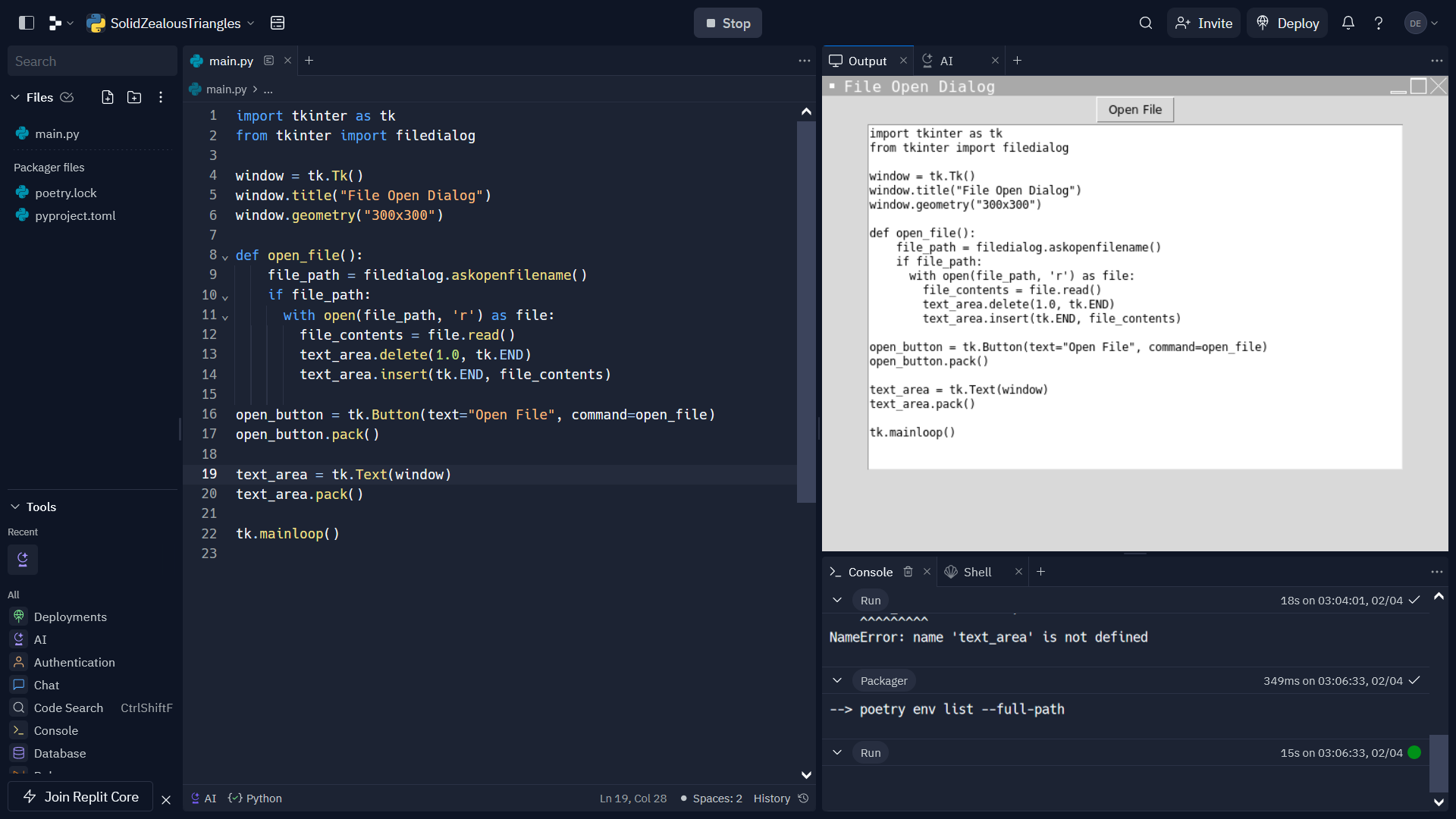
Task: Click the new file icon in Files
Action: pos(108,97)
